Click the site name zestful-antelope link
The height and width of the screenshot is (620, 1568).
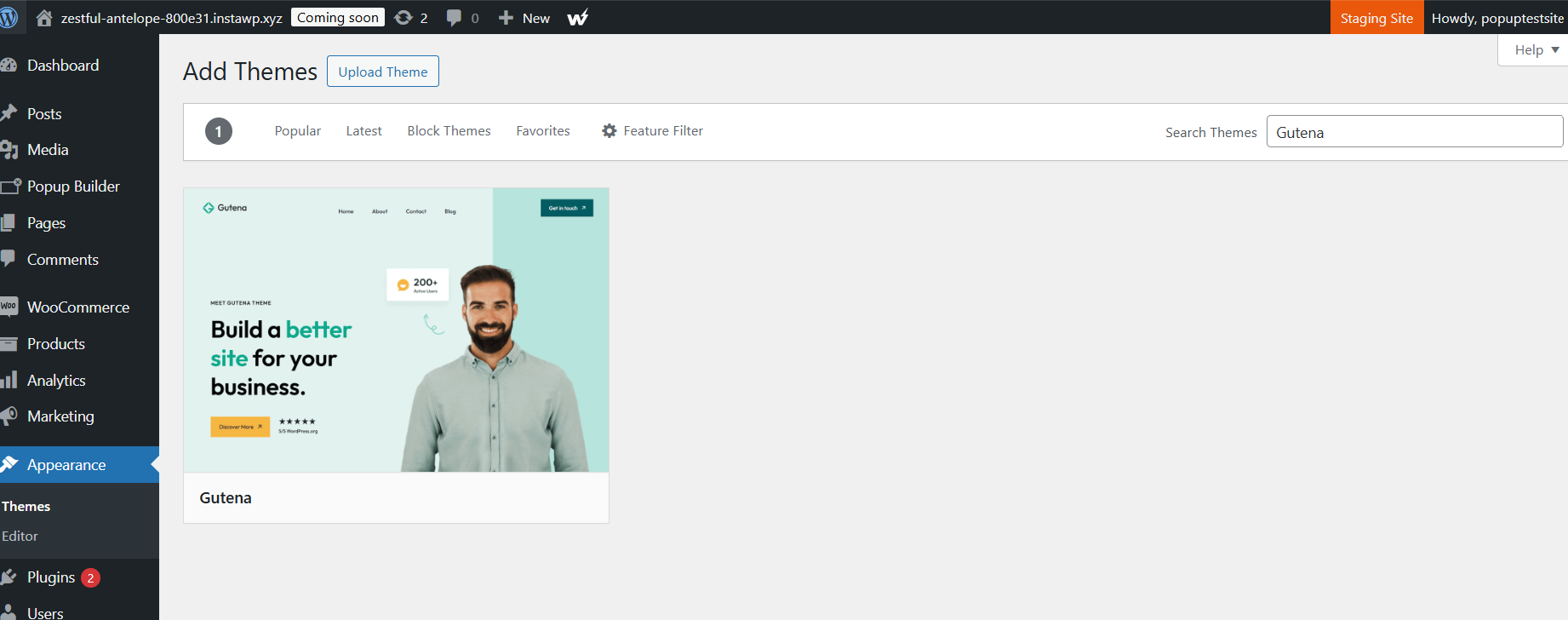[x=171, y=18]
